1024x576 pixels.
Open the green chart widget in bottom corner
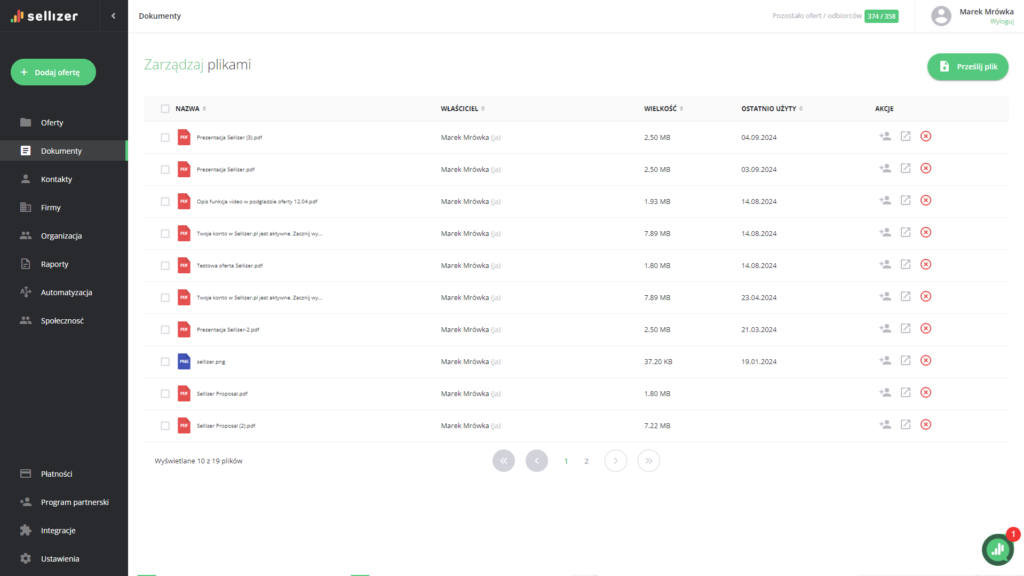tap(997, 550)
